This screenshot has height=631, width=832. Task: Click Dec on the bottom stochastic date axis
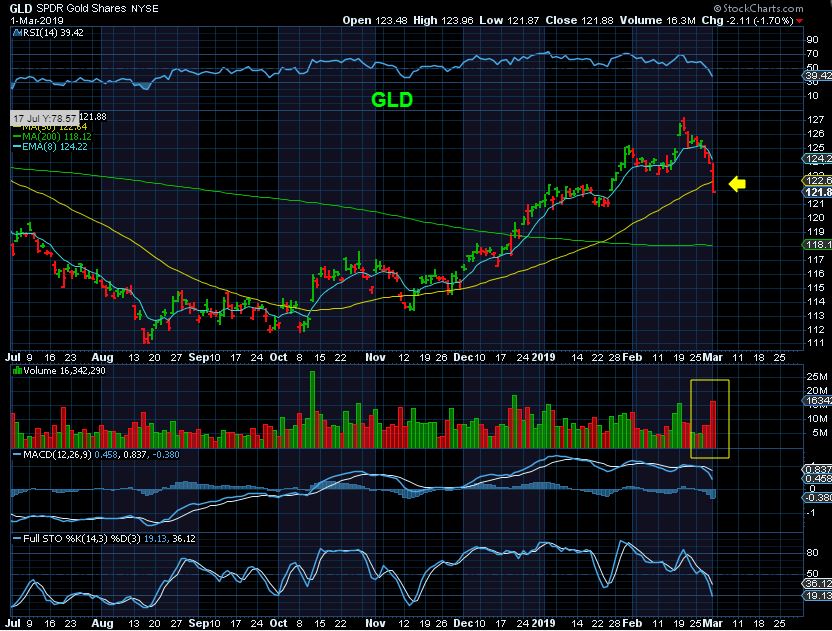click(463, 623)
